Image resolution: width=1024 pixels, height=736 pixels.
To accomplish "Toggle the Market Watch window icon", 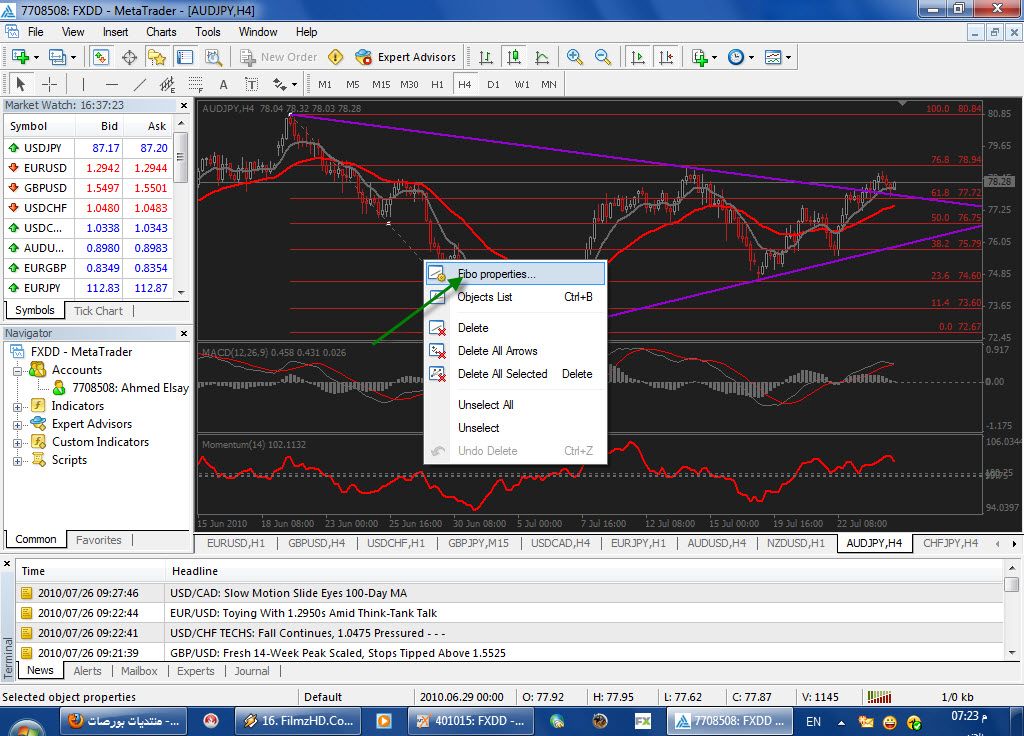I will (101, 57).
